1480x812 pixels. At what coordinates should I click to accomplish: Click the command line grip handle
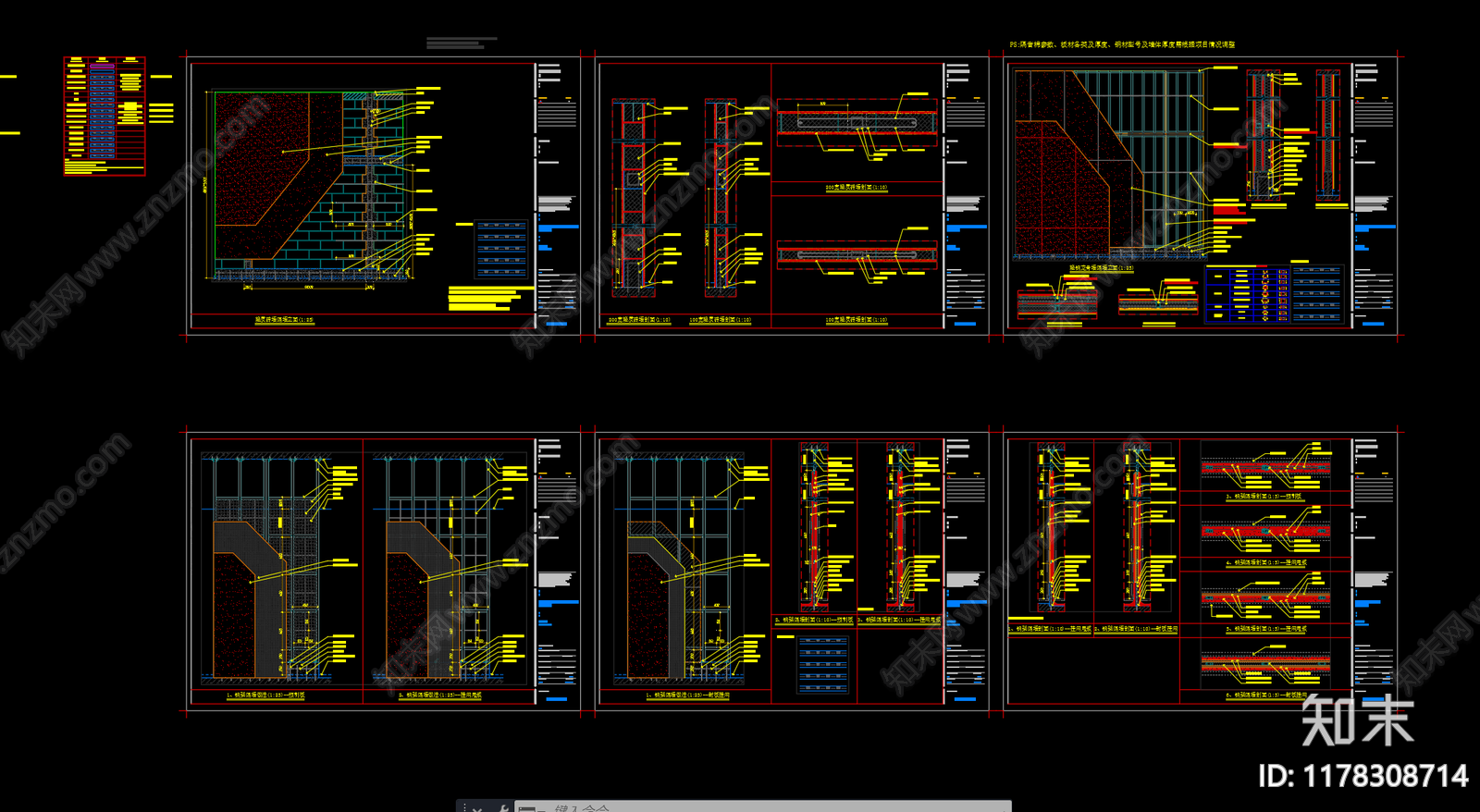click(x=462, y=807)
